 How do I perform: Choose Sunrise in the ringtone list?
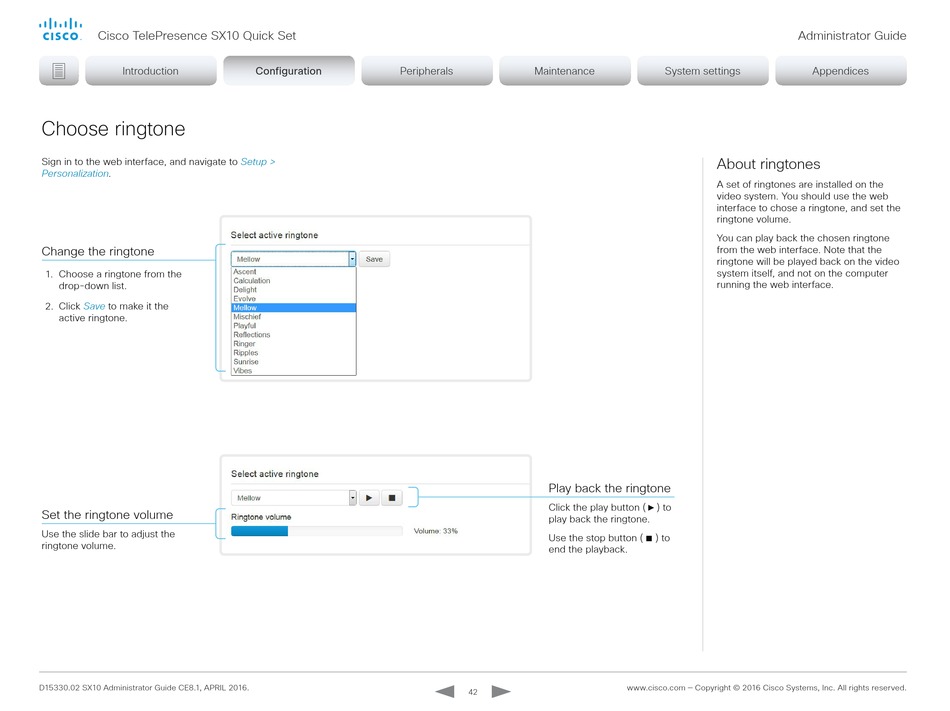click(x=246, y=362)
